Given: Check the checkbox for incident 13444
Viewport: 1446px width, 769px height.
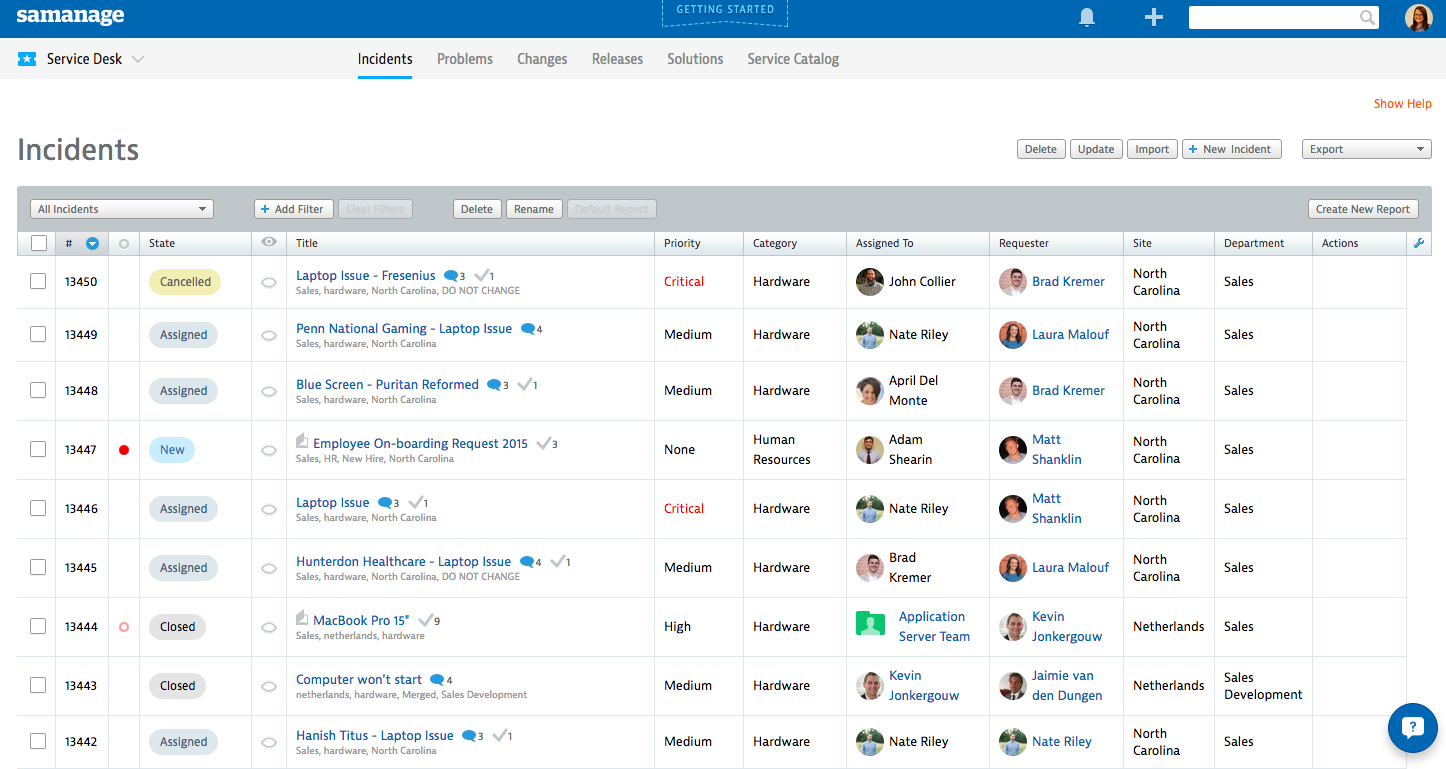Looking at the screenshot, I should pos(37,626).
